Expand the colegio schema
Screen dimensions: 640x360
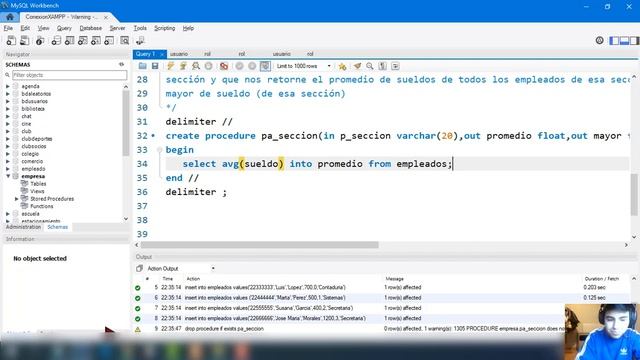coord(8,154)
